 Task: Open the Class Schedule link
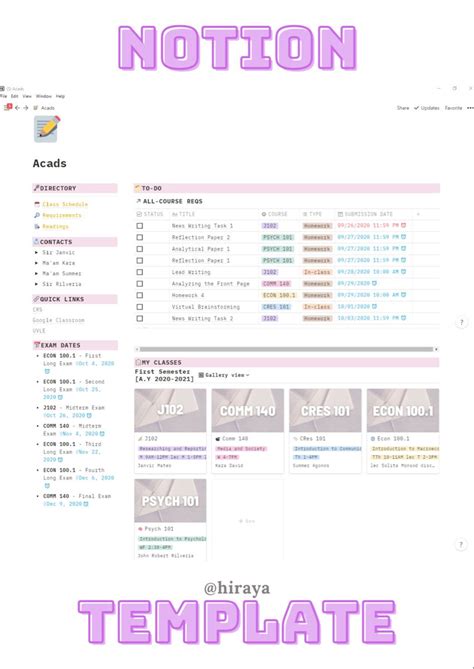65,204
